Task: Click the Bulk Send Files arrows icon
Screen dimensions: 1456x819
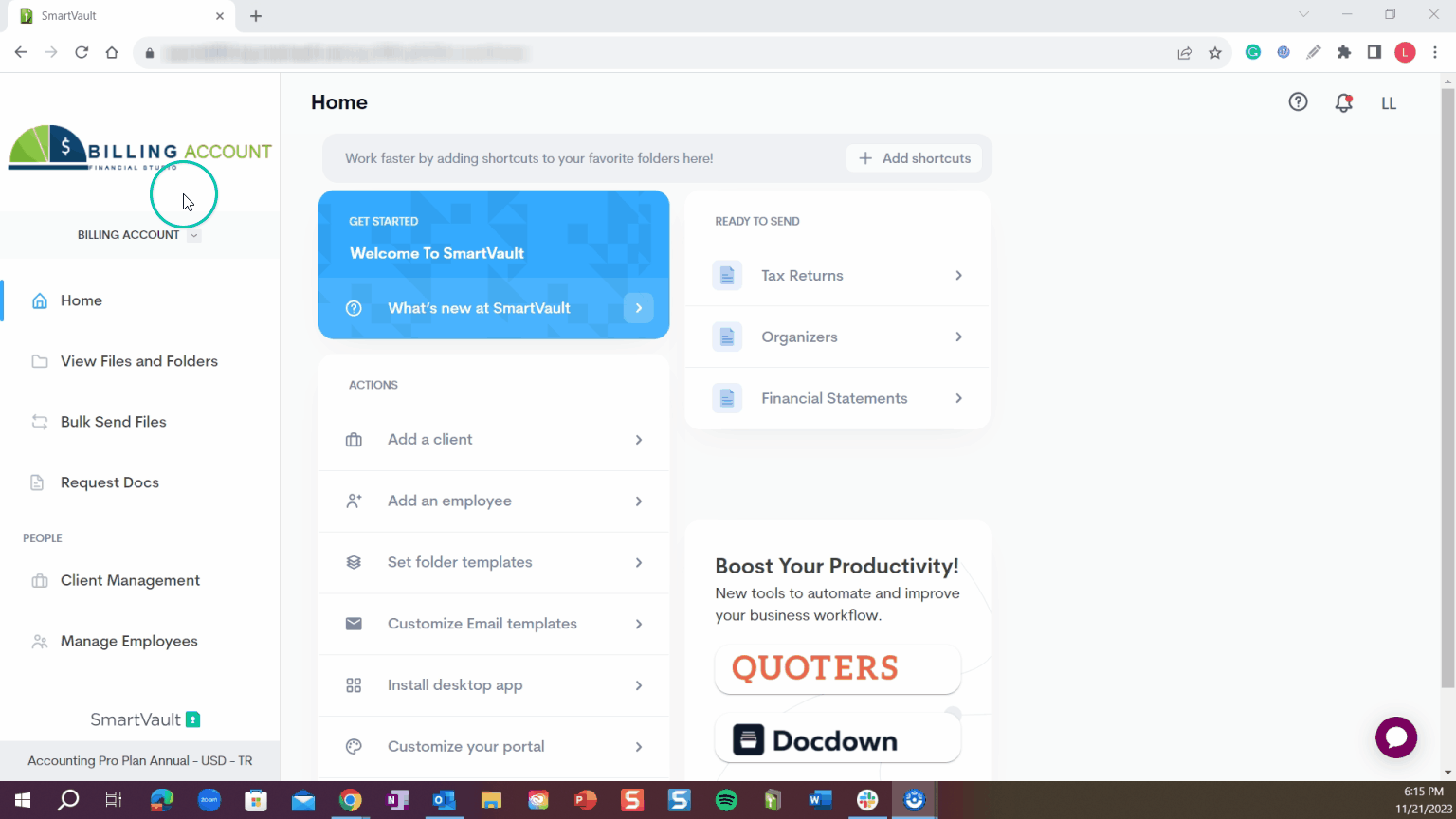Action: click(x=40, y=422)
